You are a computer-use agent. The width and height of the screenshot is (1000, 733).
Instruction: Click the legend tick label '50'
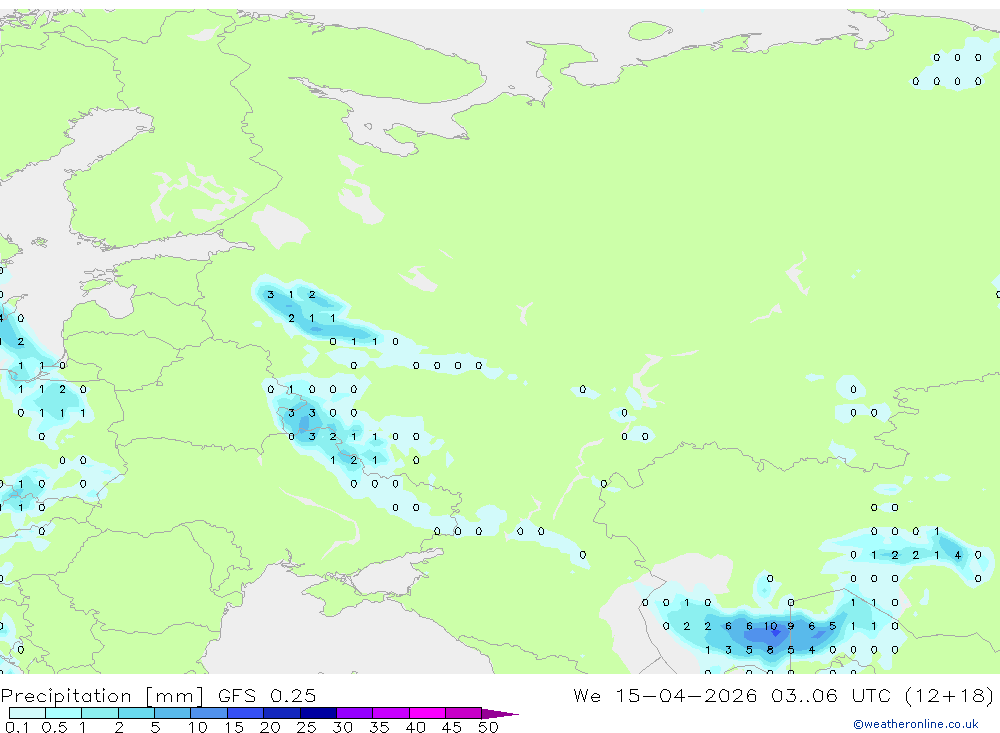point(489,727)
